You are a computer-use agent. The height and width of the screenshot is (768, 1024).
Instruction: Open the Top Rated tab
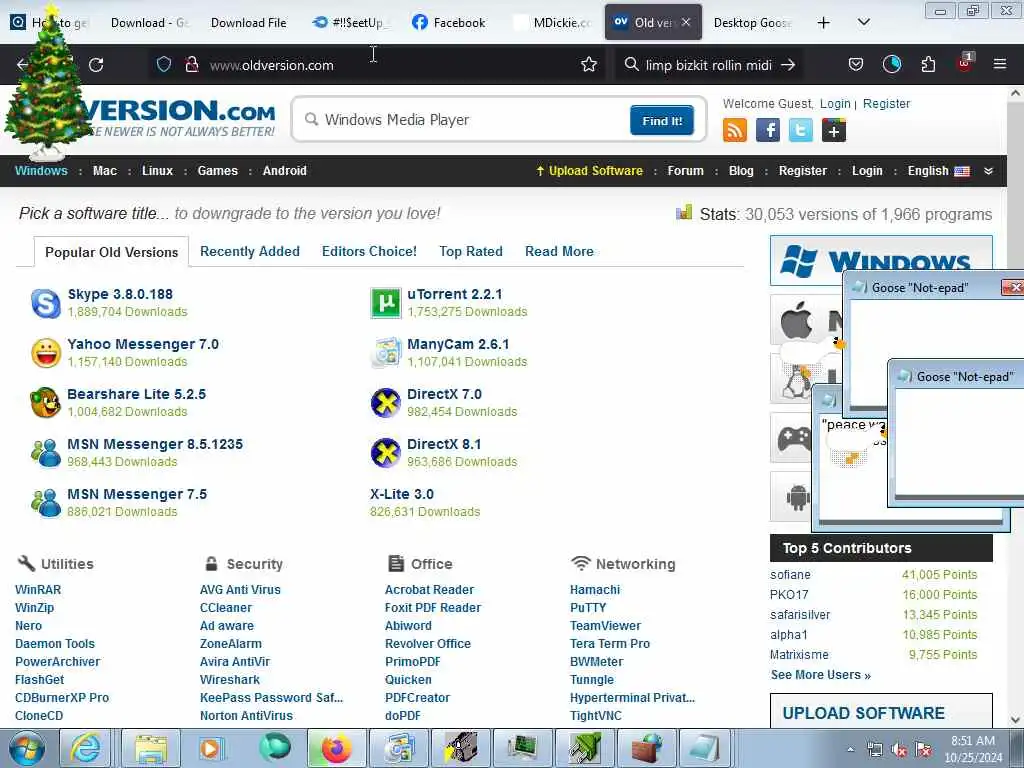coord(471,251)
